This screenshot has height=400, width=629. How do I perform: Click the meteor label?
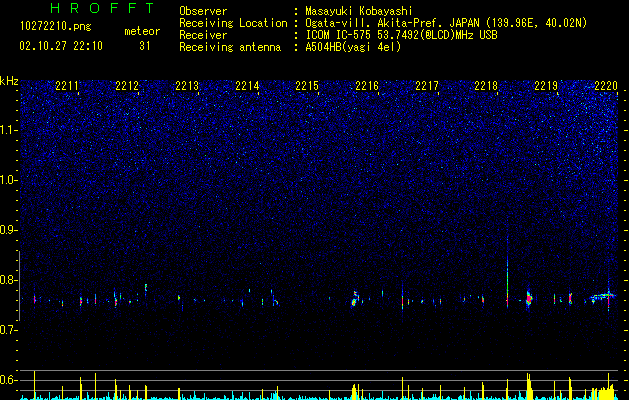(142, 31)
